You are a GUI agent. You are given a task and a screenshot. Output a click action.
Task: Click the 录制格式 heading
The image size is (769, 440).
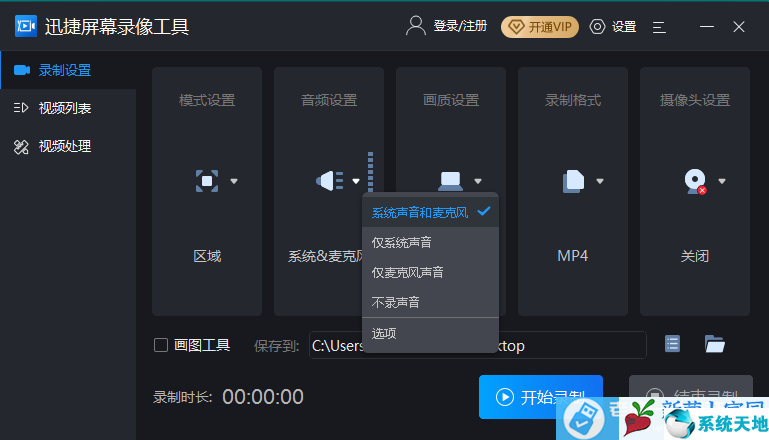[573, 100]
